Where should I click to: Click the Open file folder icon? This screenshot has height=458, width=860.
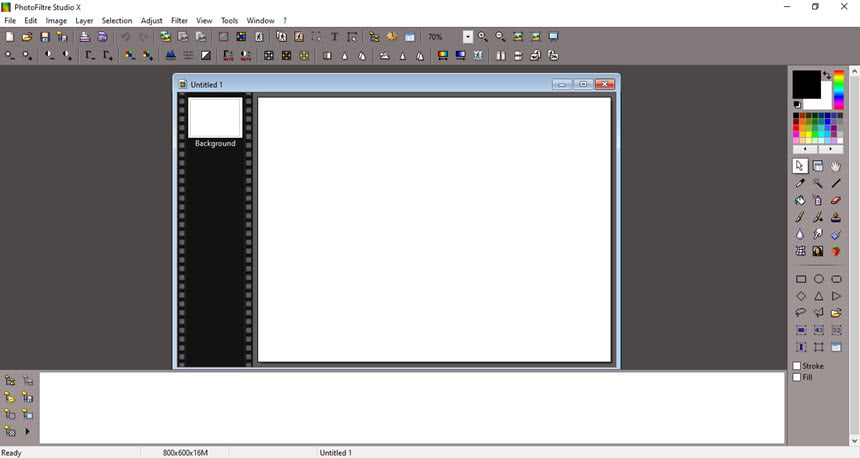pyautogui.click(x=27, y=37)
